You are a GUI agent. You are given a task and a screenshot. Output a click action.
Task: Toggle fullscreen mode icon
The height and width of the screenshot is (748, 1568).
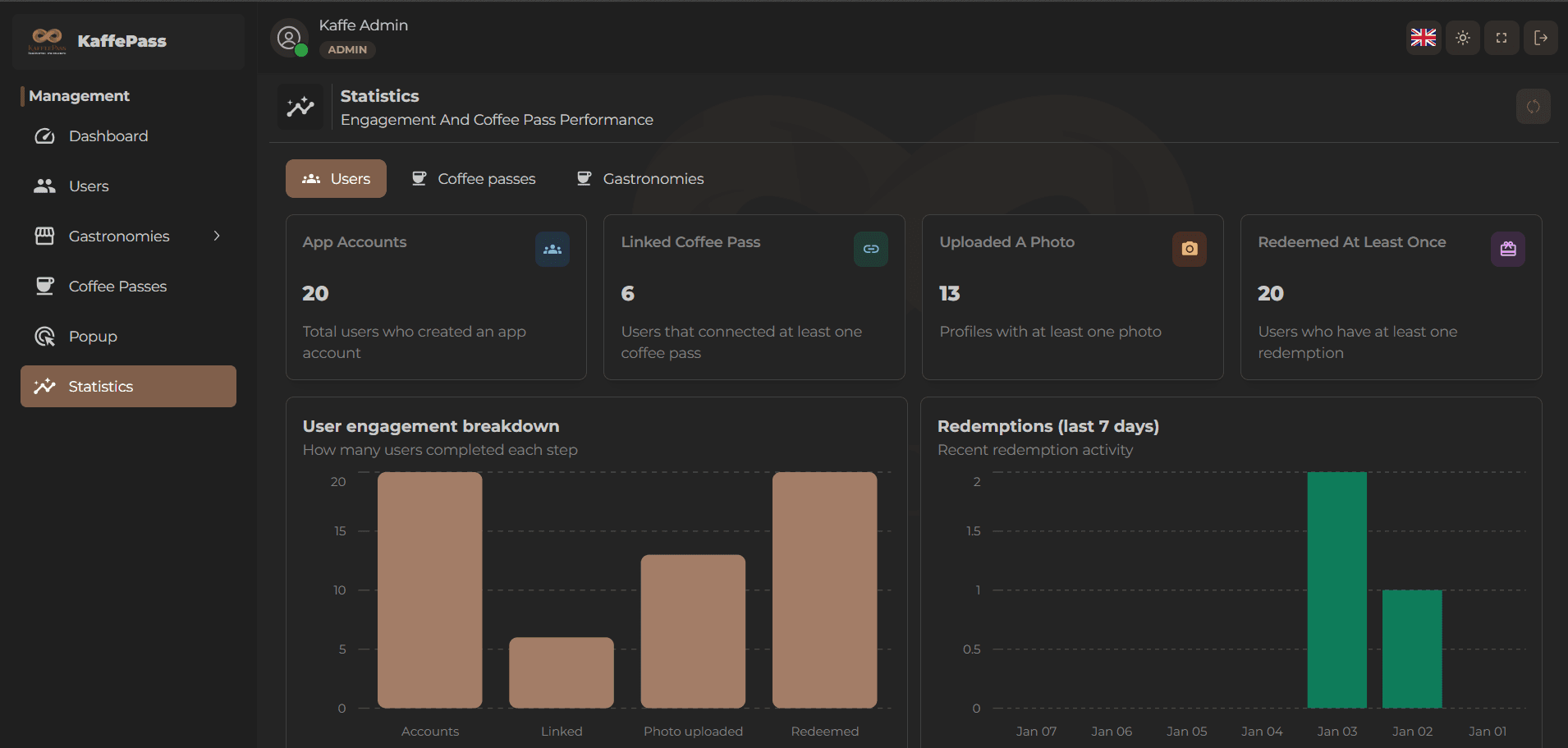click(1501, 38)
